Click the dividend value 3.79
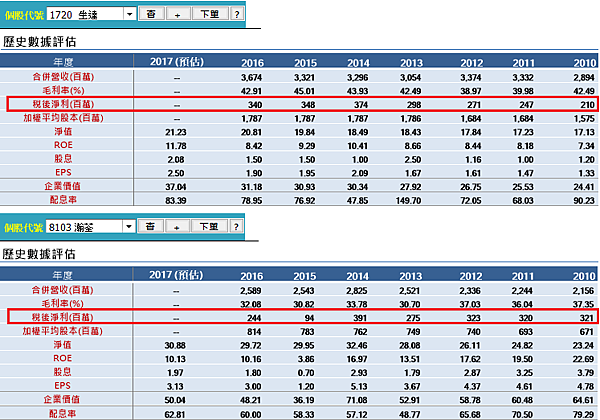 (585, 373)
